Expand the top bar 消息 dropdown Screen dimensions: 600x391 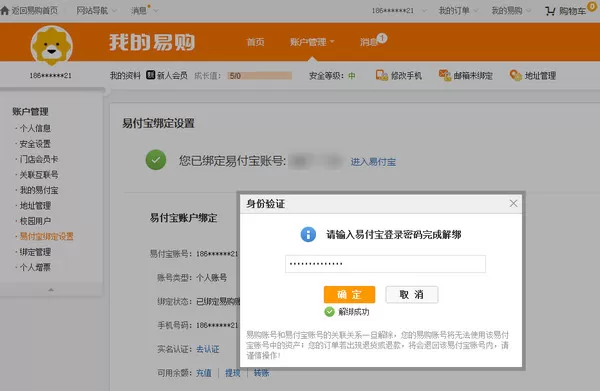click(x=156, y=11)
